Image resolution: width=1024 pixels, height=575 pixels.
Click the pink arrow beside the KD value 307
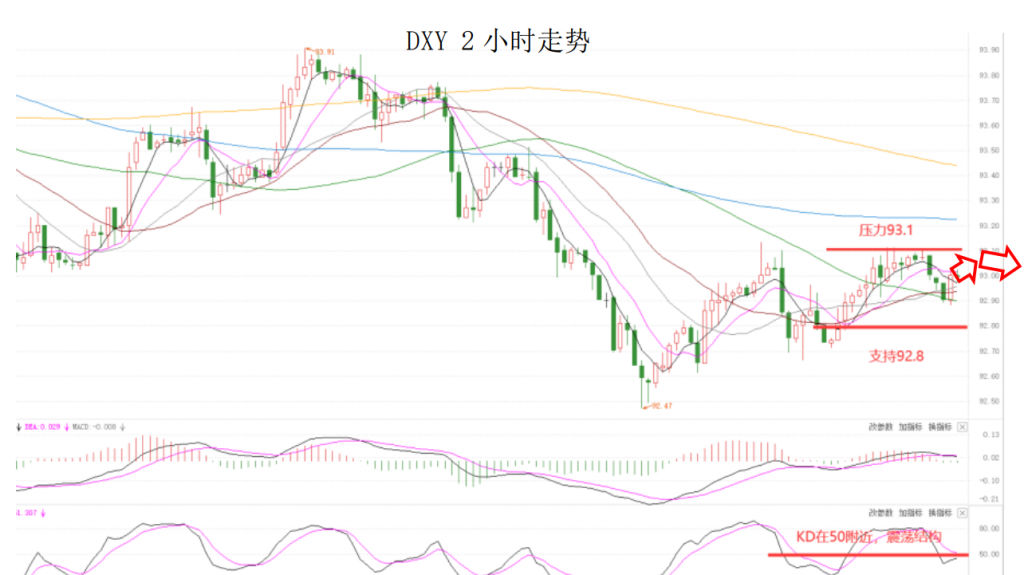[x=43, y=514]
